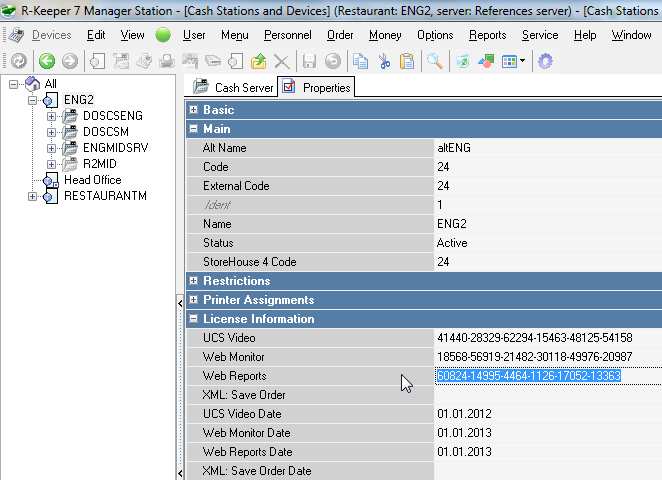
Task: Click the scissors cut icon
Action: [x=384, y=61]
